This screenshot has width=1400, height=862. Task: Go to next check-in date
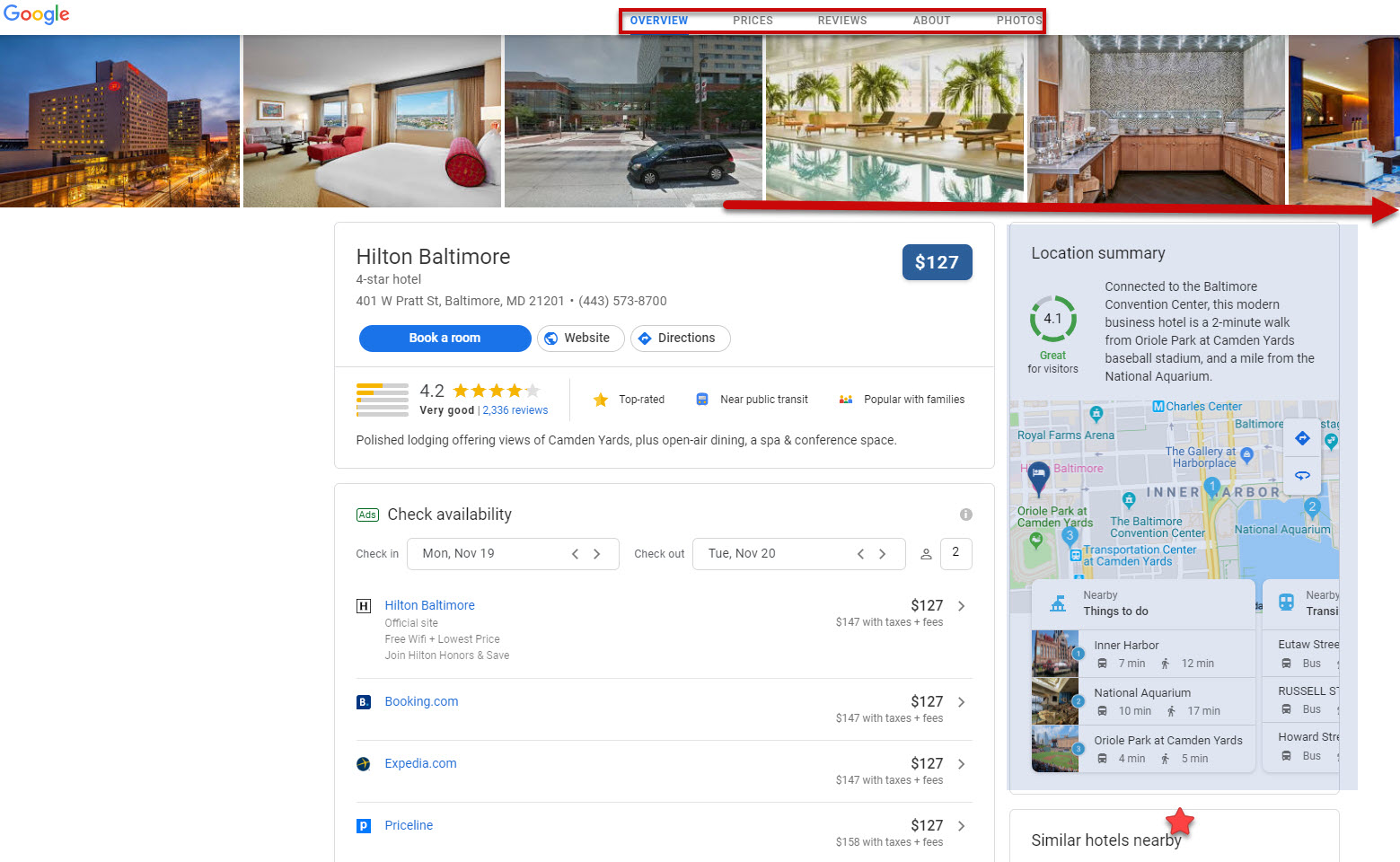click(x=596, y=554)
